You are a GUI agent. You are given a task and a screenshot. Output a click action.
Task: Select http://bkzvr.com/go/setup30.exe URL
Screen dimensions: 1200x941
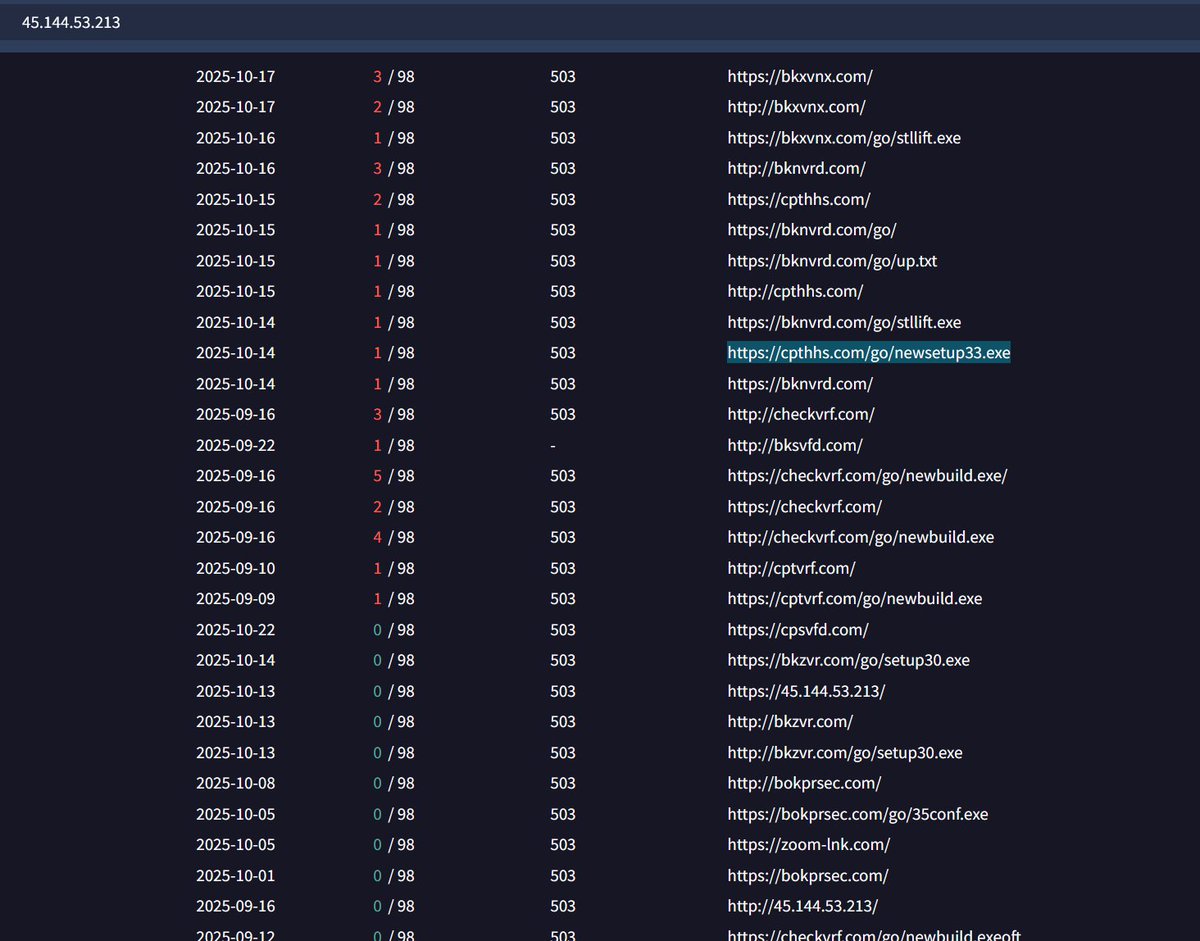tap(845, 753)
